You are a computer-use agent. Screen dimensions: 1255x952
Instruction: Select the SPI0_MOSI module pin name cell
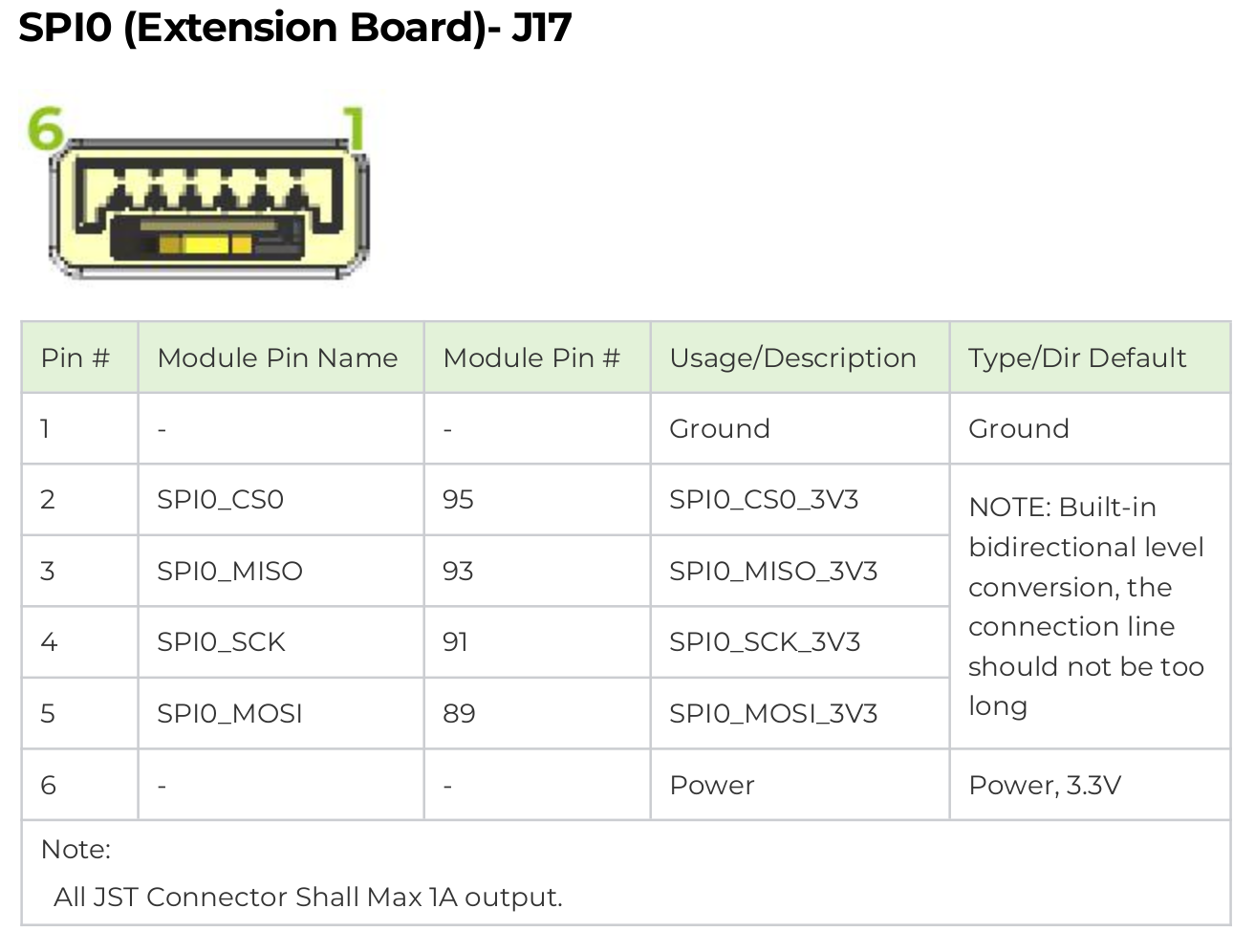[281, 713]
